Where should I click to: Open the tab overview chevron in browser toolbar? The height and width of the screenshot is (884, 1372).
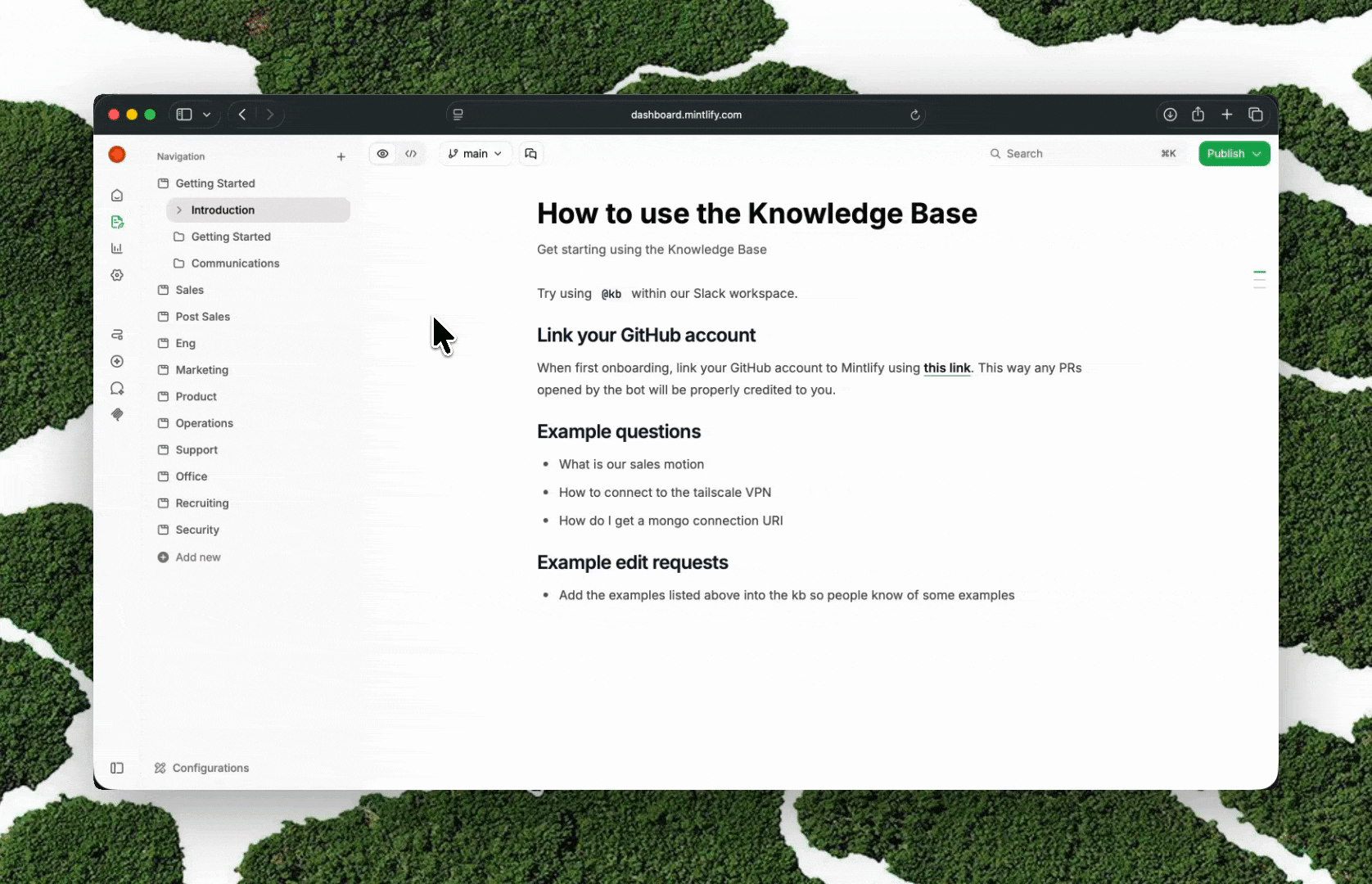206,115
